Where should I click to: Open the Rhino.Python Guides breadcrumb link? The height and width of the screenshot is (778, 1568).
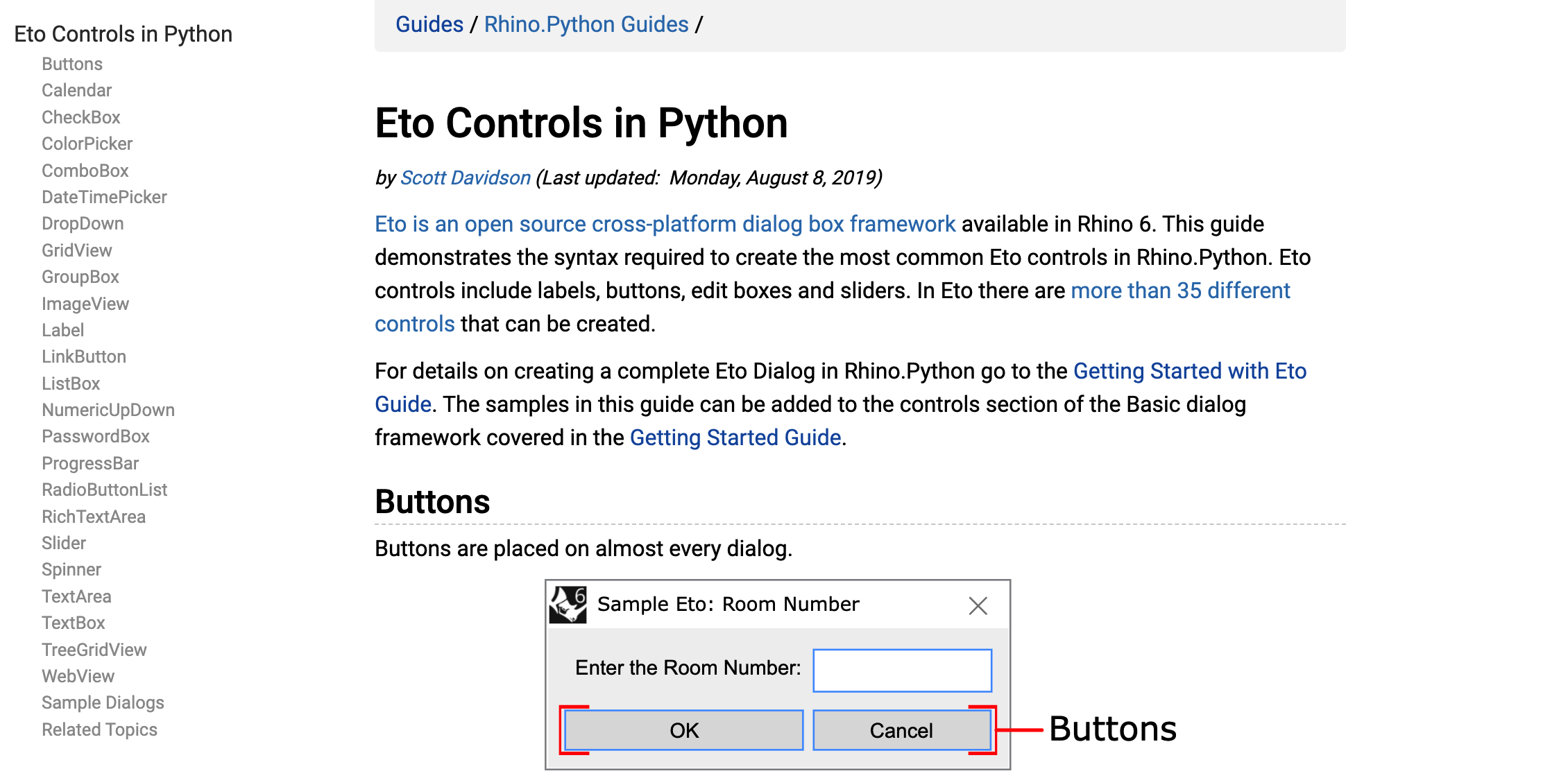[x=586, y=24]
